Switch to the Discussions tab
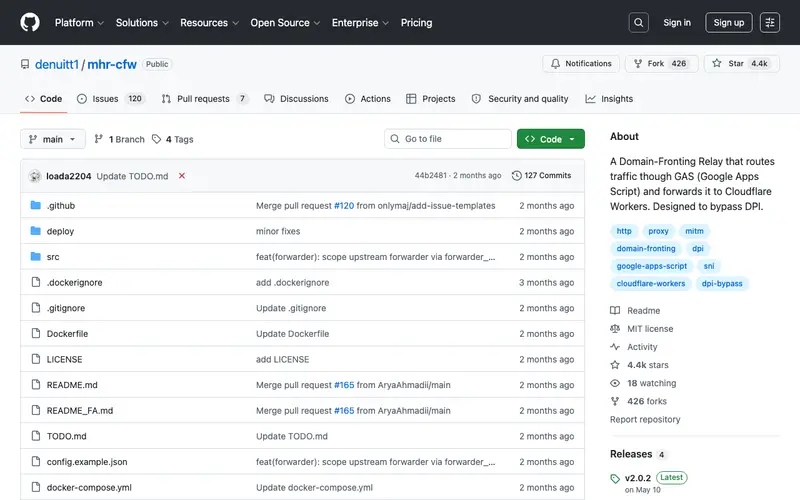Screen dimensions: 800x500 tap(296, 98)
